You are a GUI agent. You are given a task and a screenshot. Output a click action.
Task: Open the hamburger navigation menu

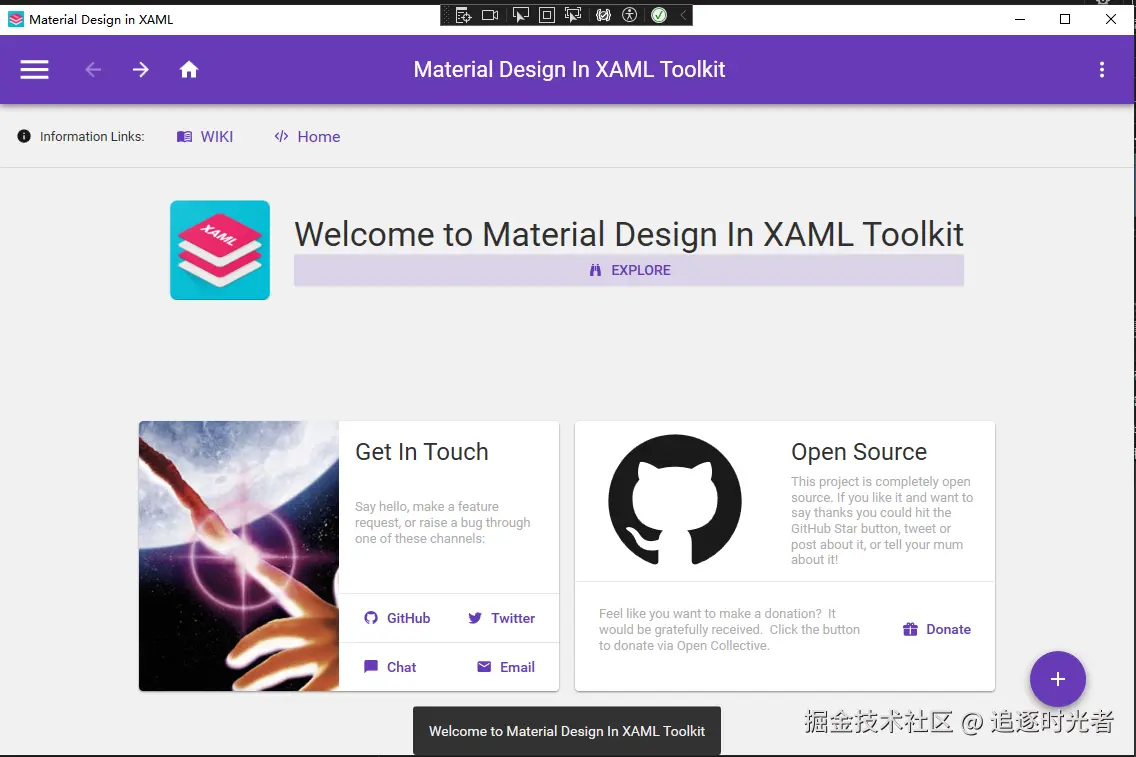point(34,70)
